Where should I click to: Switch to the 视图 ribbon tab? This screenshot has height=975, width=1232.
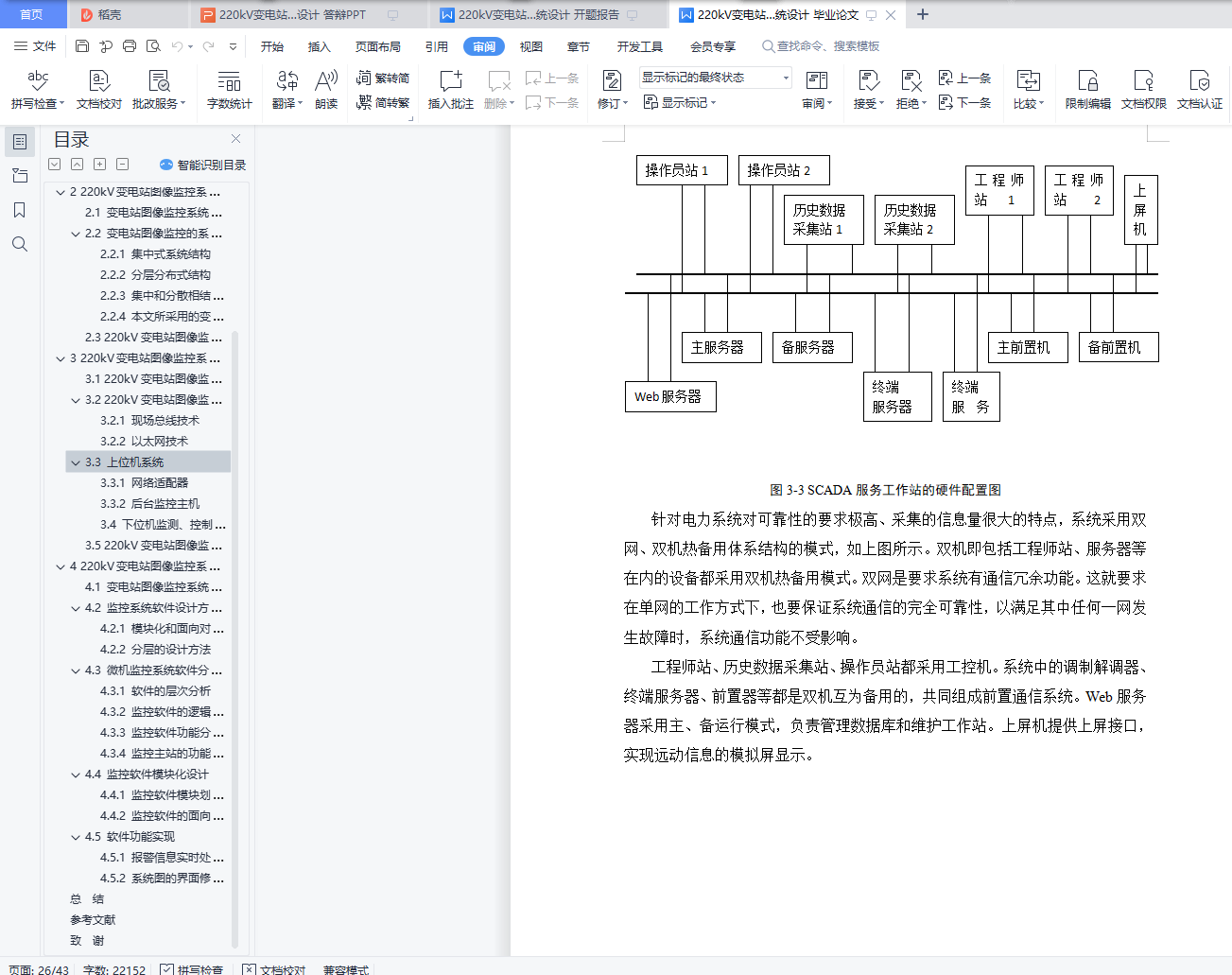[531, 46]
